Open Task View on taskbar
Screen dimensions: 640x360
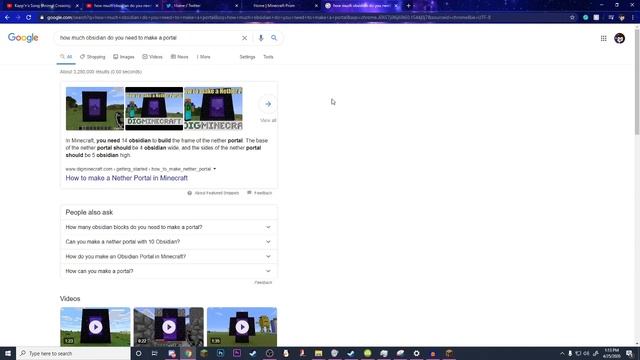(x=155, y=353)
